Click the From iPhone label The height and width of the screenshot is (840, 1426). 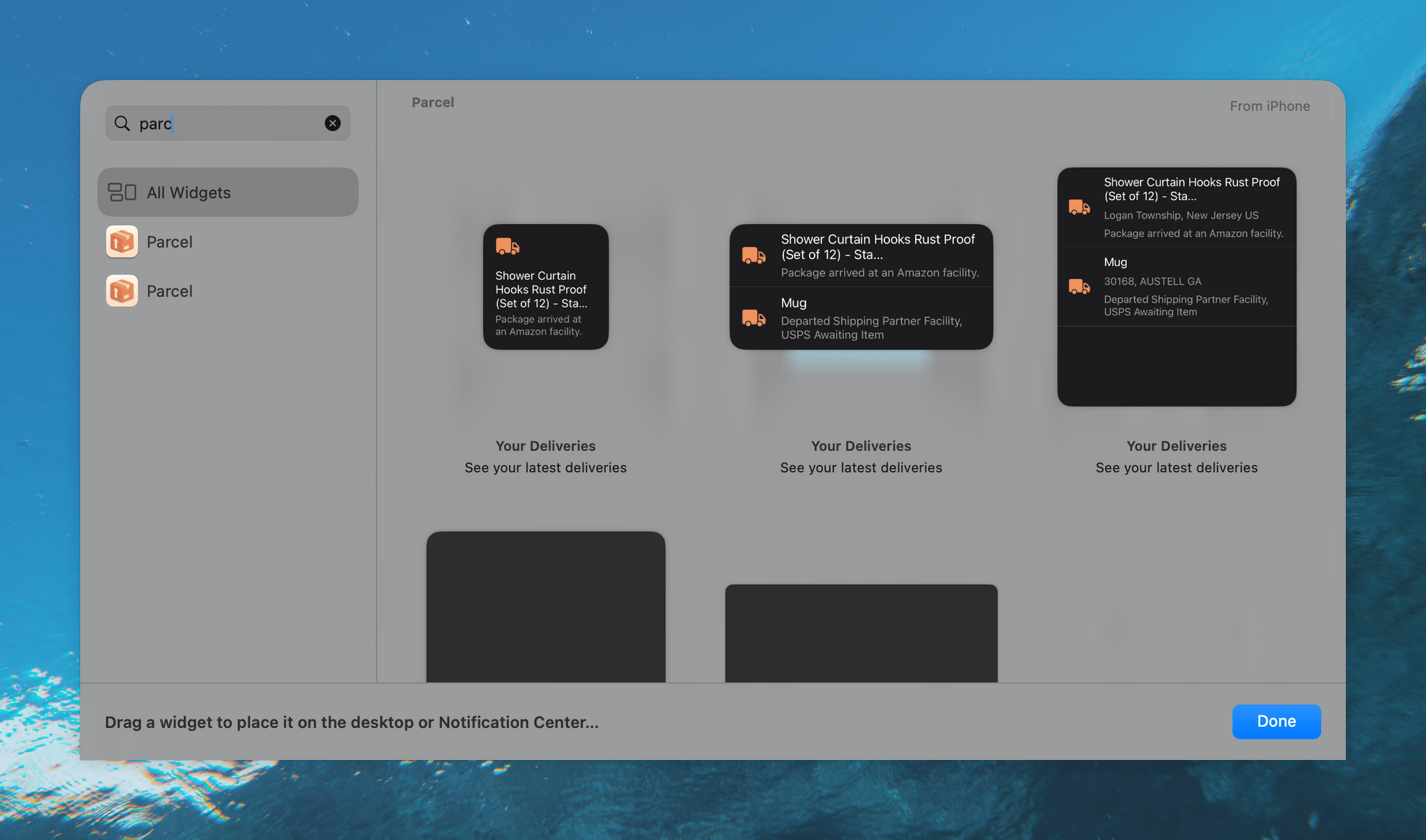(x=1269, y=106)
